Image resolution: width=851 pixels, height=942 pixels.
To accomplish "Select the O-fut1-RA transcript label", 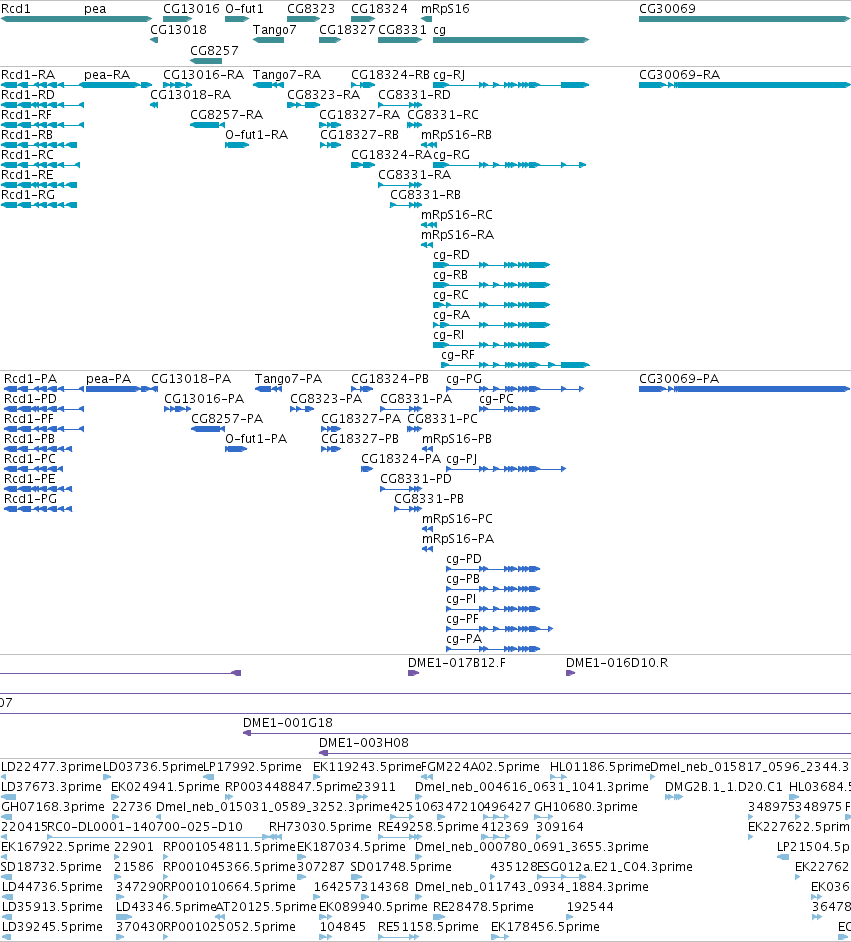I will coord(256,135).
